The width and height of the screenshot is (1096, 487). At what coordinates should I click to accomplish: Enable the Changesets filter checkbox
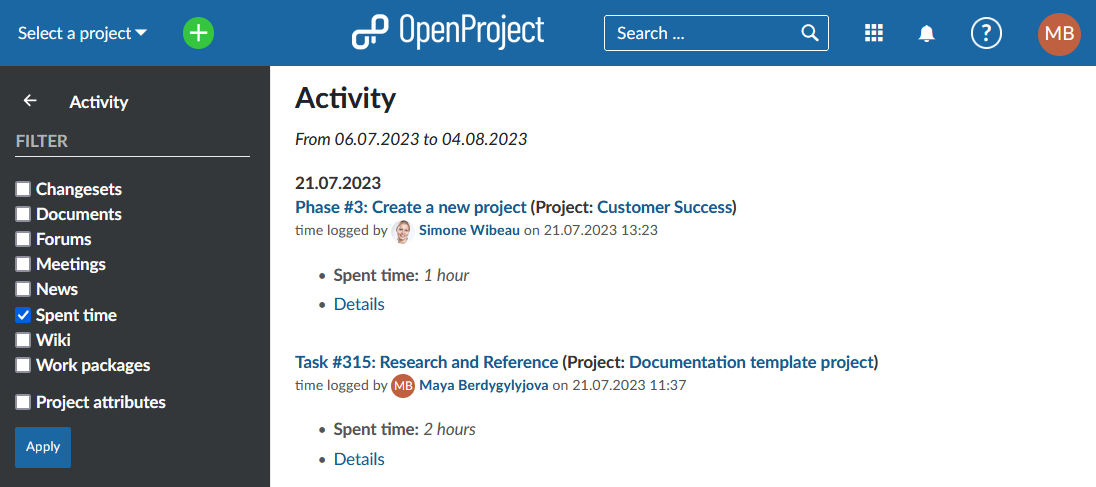23,189
